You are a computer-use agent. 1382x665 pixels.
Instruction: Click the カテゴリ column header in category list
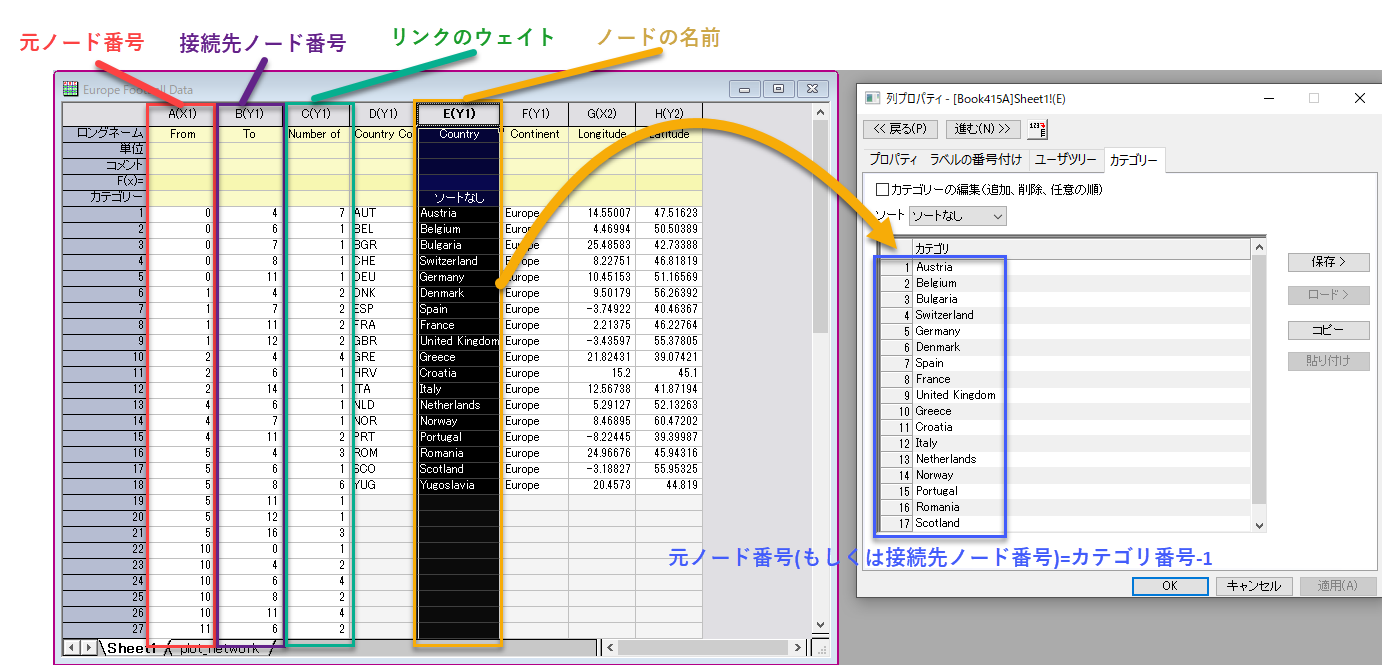1081,248
